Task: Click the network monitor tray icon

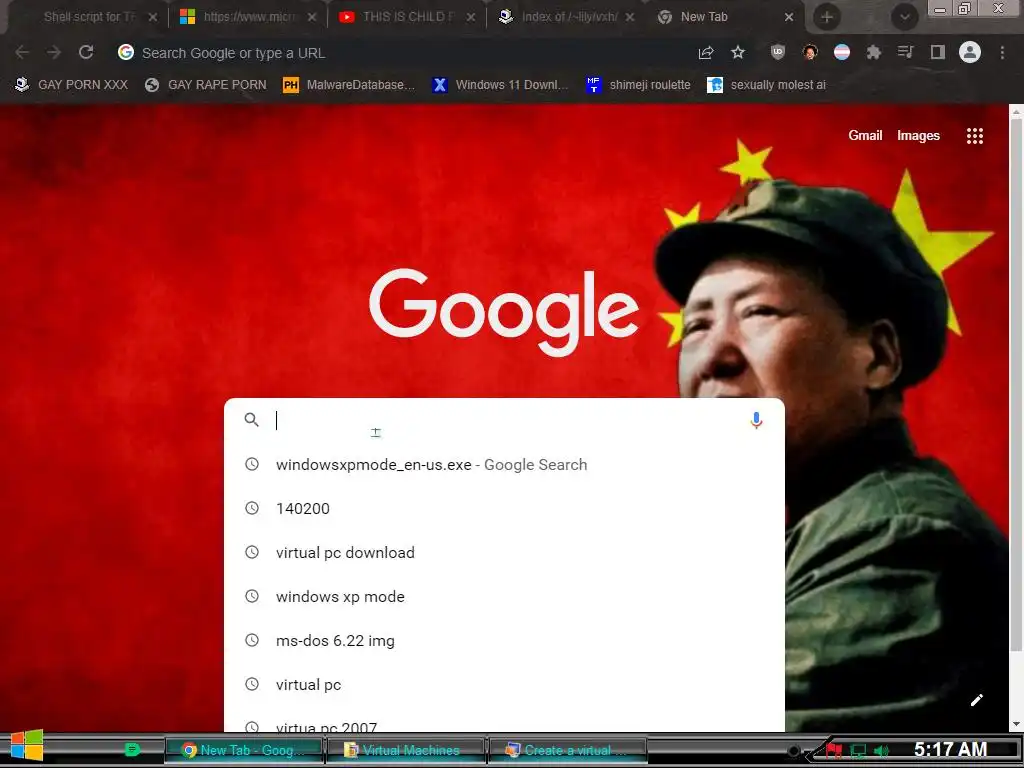Action: [x=858, y=751]
